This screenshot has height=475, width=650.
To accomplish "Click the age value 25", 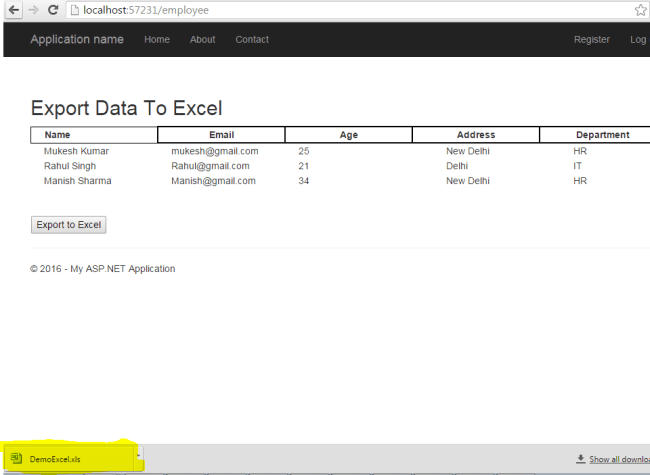I will point(303,151).
